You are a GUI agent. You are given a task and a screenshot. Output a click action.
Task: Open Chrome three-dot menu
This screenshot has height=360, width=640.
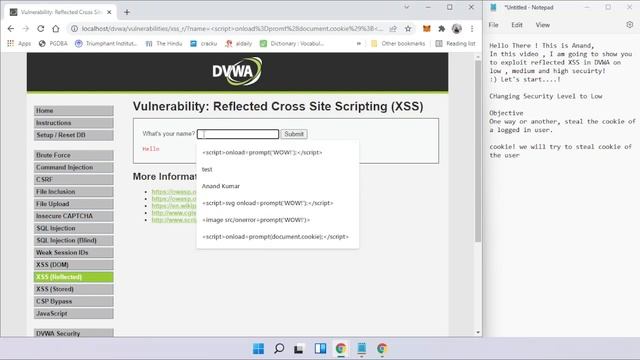point(472,29)
